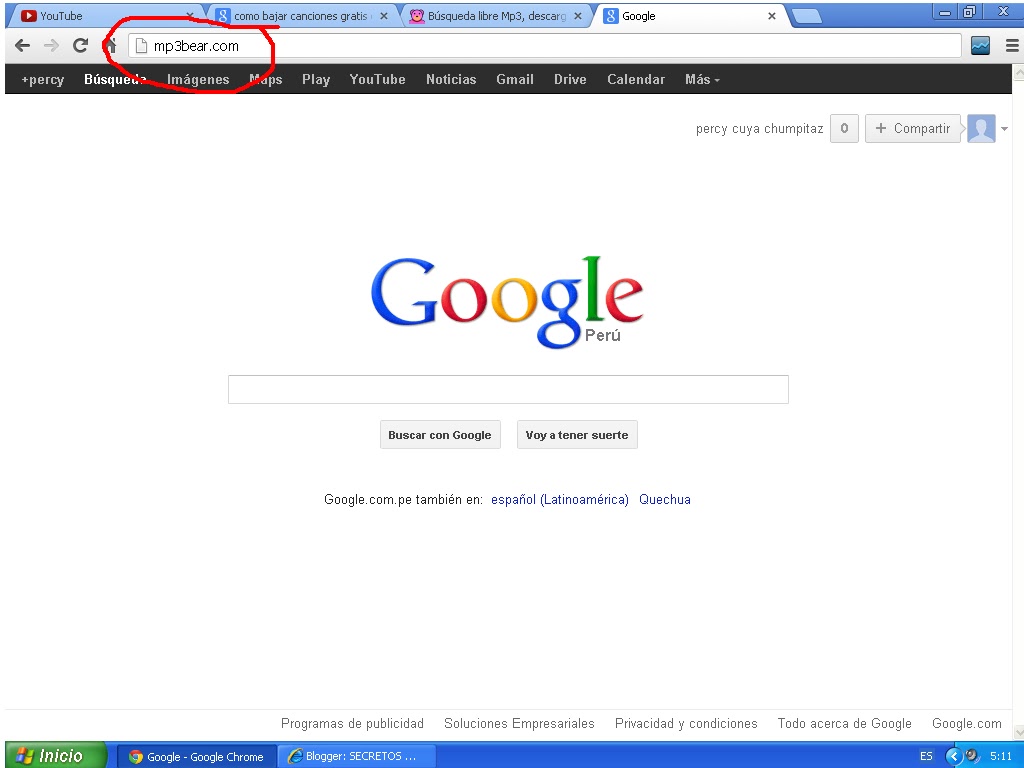
Task: Click the scrollbar up arrow
Action: point(1018,72)
